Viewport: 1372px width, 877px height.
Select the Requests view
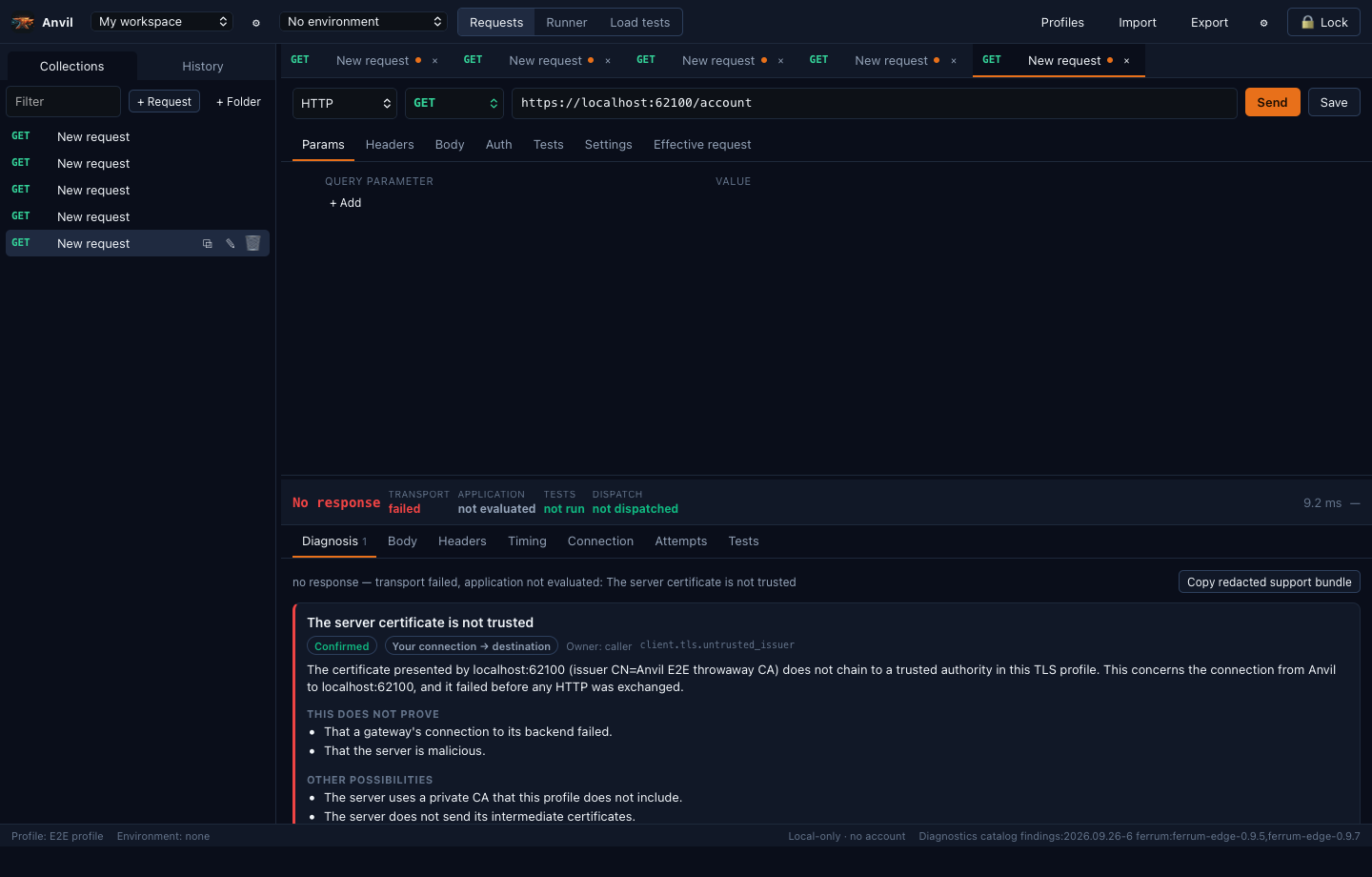tap(496, 22)
